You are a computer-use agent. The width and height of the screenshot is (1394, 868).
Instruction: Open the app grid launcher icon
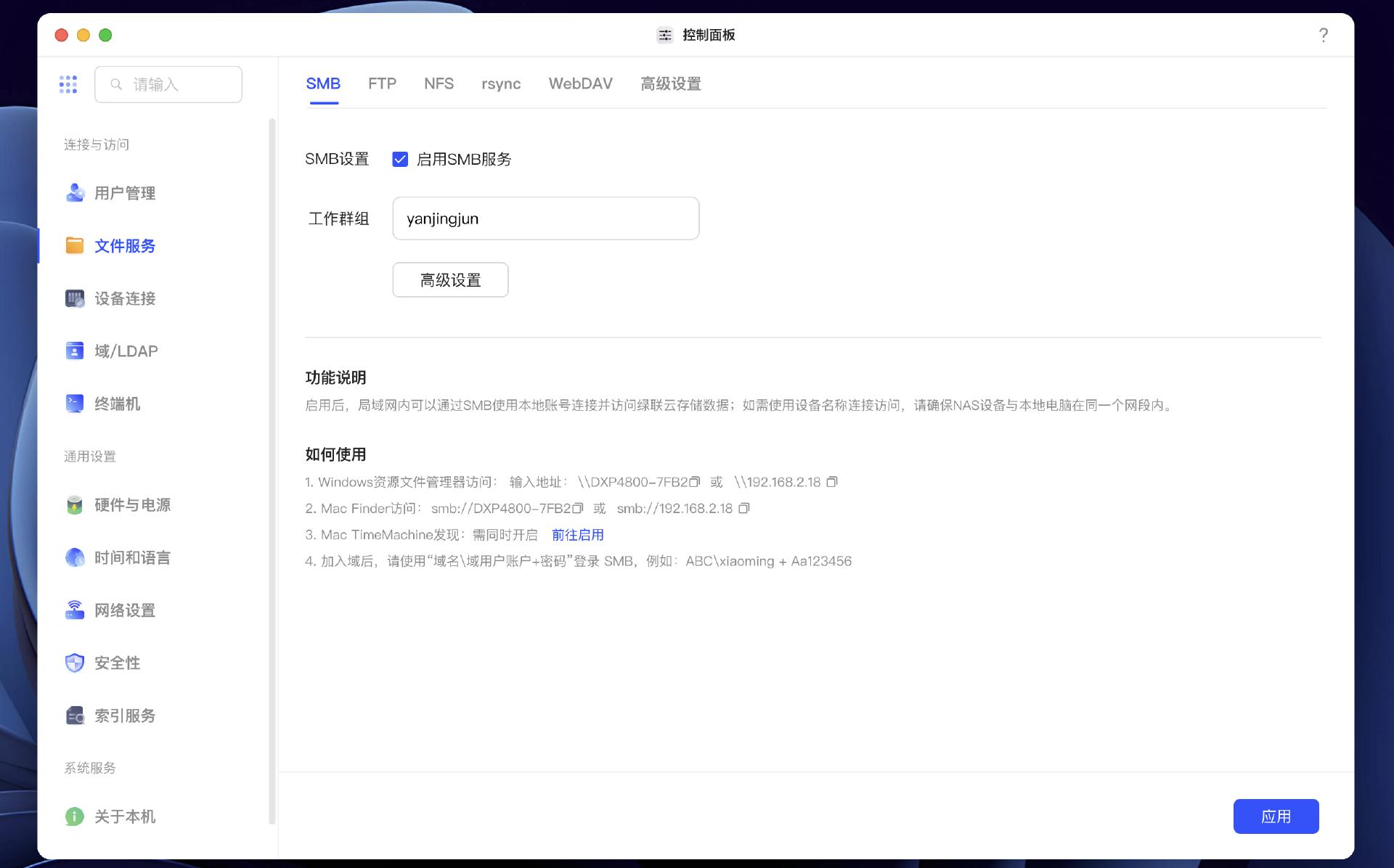[x=68, y=84]
